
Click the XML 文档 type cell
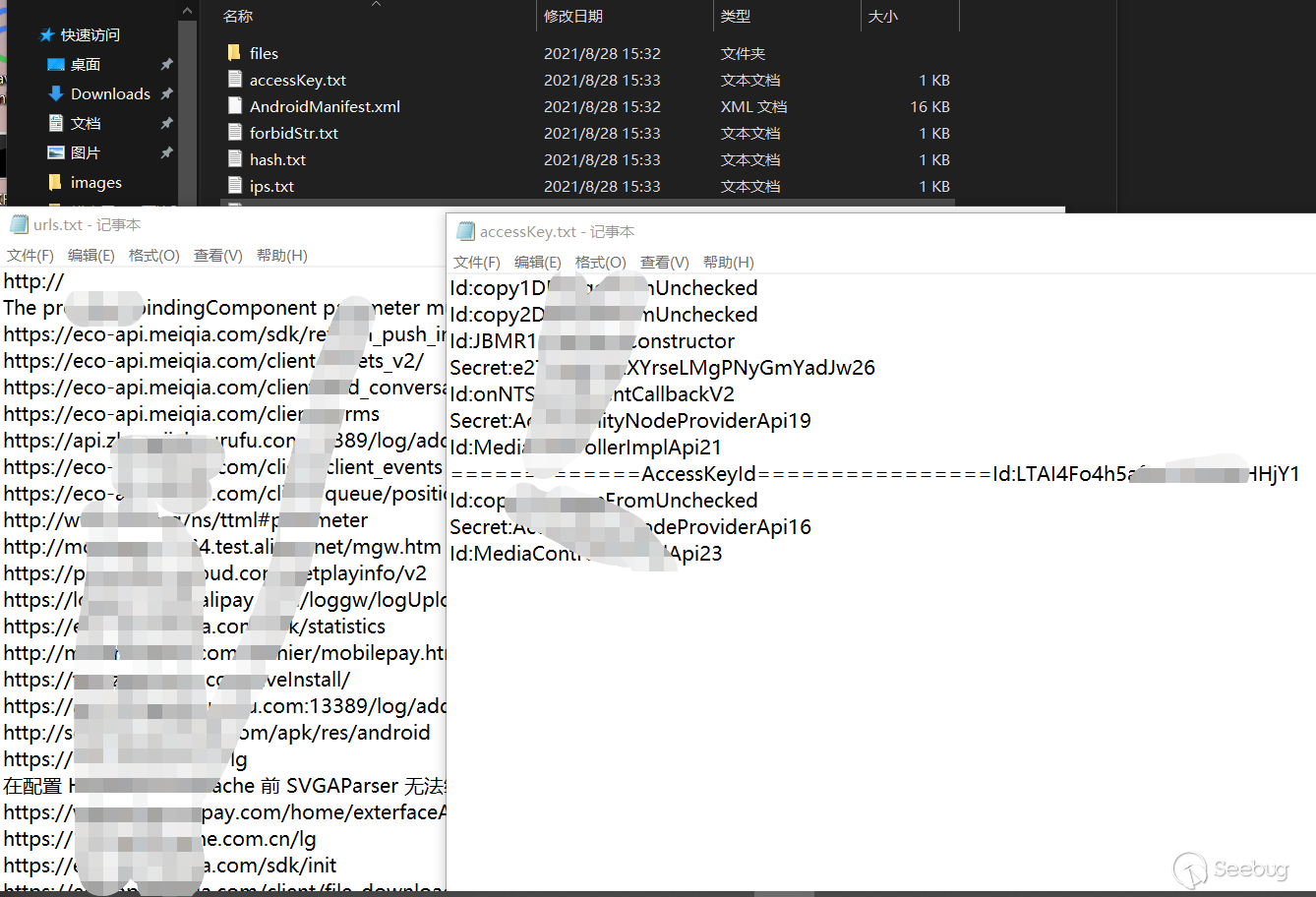(753, 106)
